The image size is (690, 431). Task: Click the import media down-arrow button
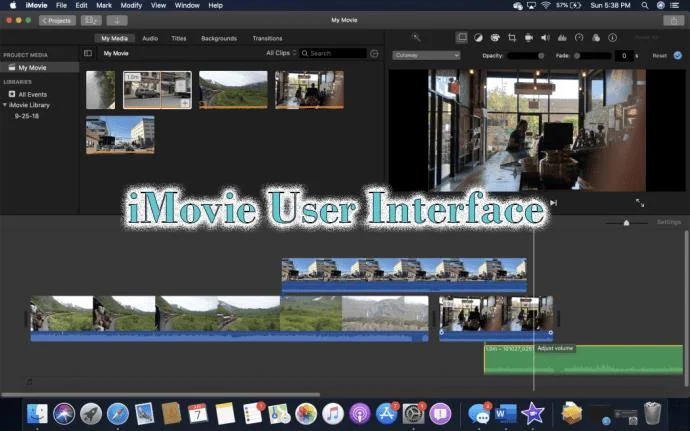pos(117,21)
